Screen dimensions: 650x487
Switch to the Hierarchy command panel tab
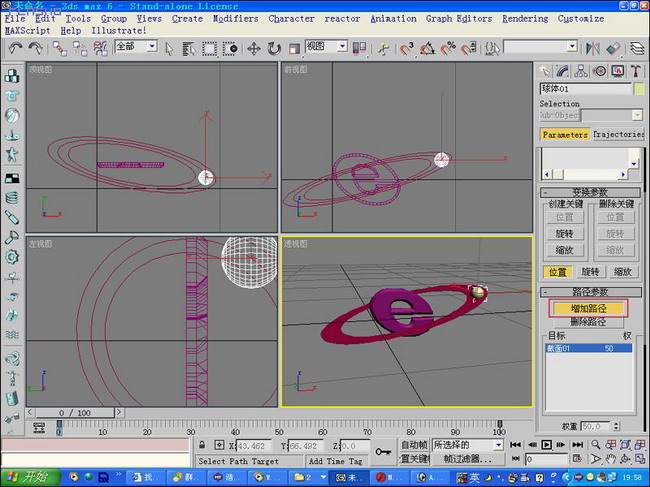581,71
